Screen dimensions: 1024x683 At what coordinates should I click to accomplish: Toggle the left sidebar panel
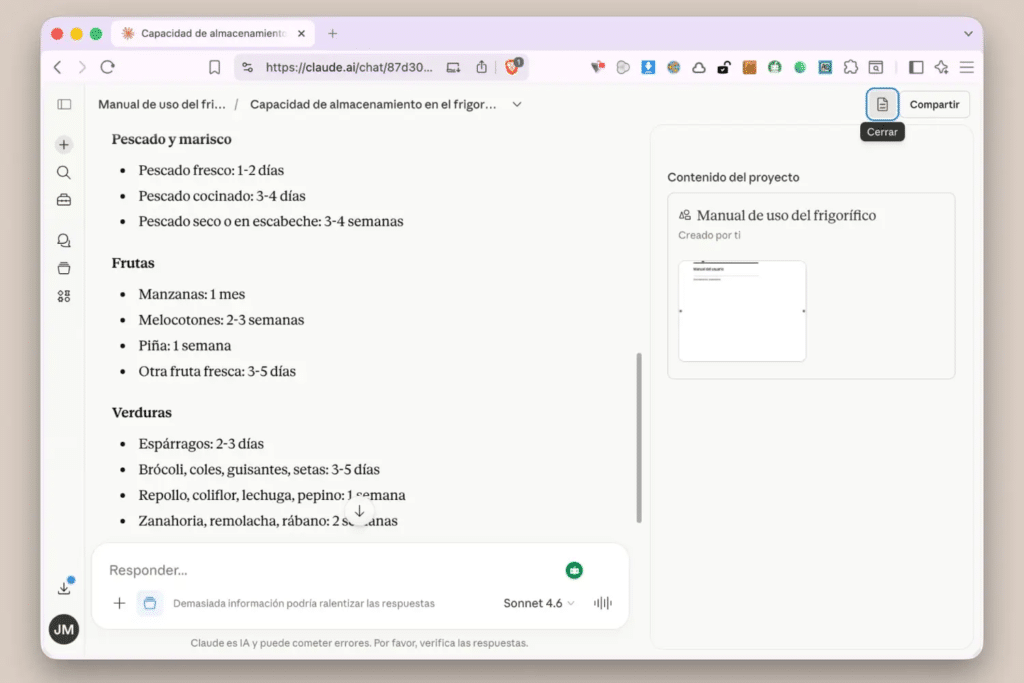(64, 104)
